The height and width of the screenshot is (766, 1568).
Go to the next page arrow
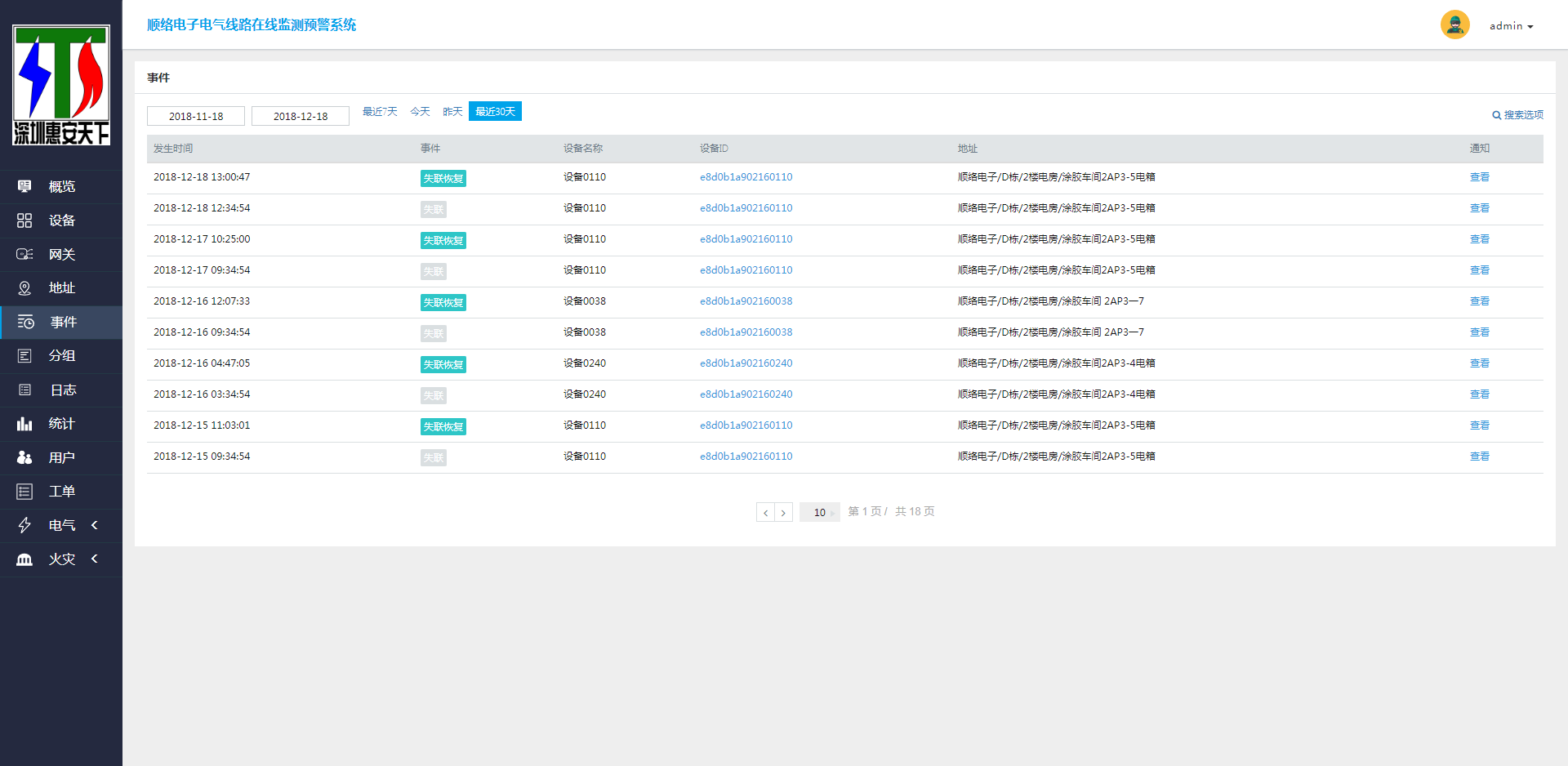(783, 512)
